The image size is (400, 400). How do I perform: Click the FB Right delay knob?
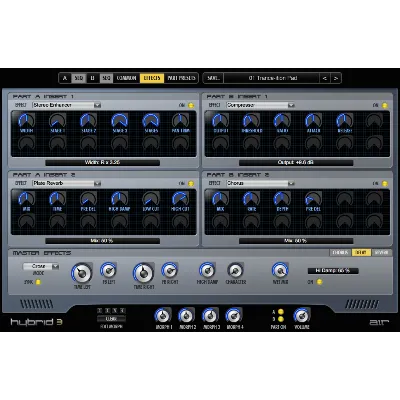(x=170, y=270)
